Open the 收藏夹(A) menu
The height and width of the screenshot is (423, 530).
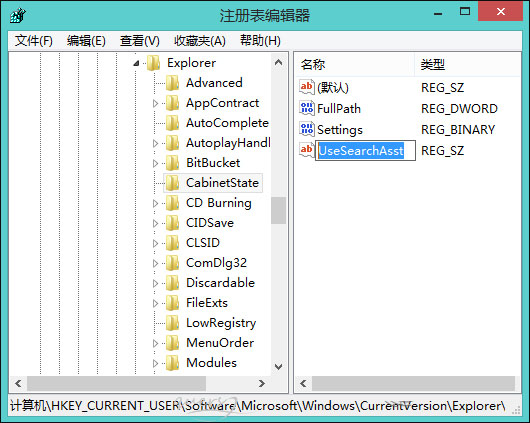pyautogui.click(x=199, y=41)
